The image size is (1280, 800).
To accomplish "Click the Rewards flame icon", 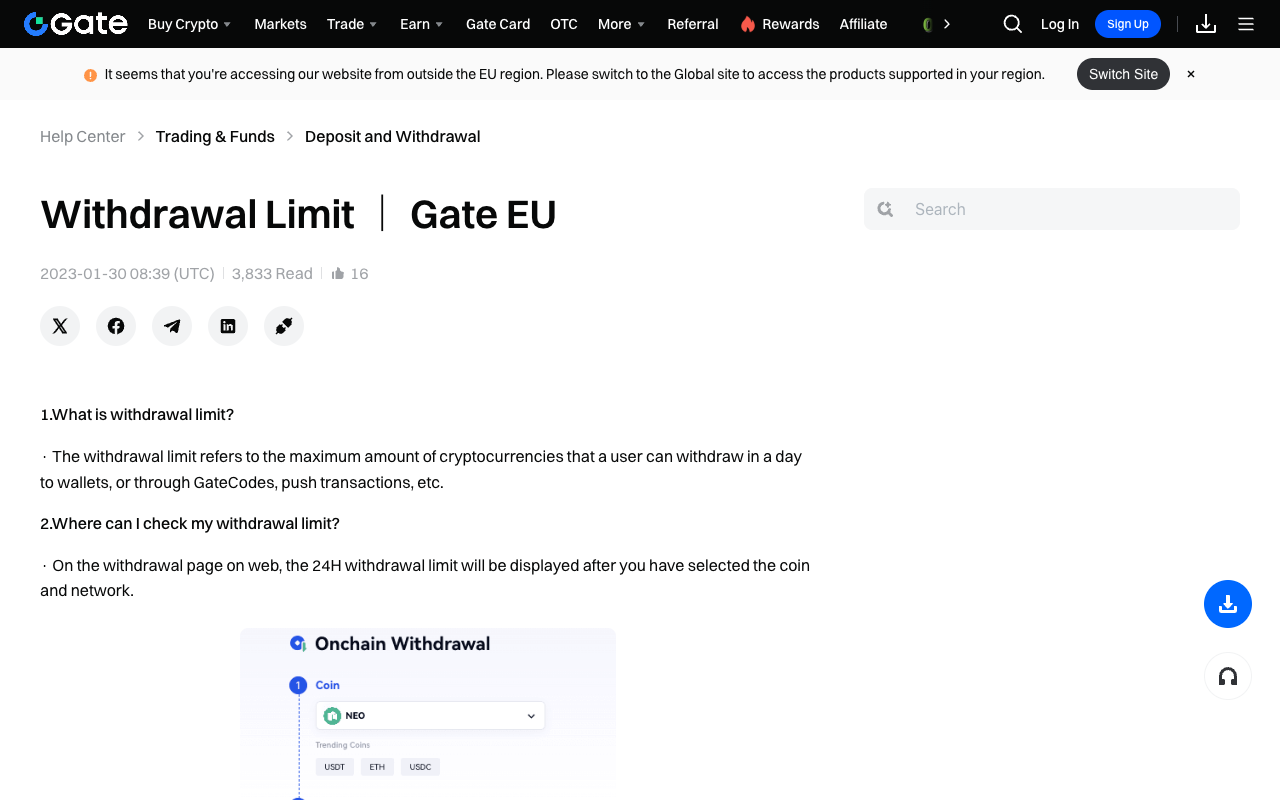I will [x=748, y=24].
